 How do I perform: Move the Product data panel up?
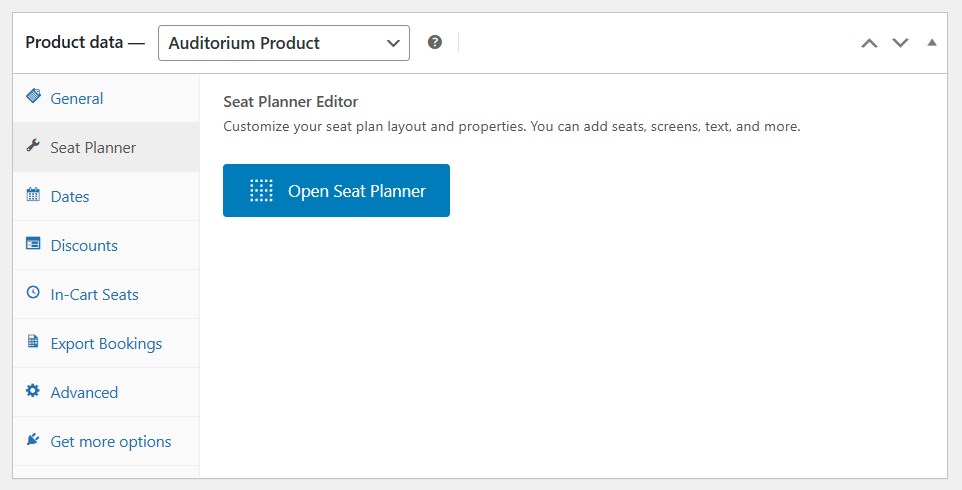click(869, 43)
